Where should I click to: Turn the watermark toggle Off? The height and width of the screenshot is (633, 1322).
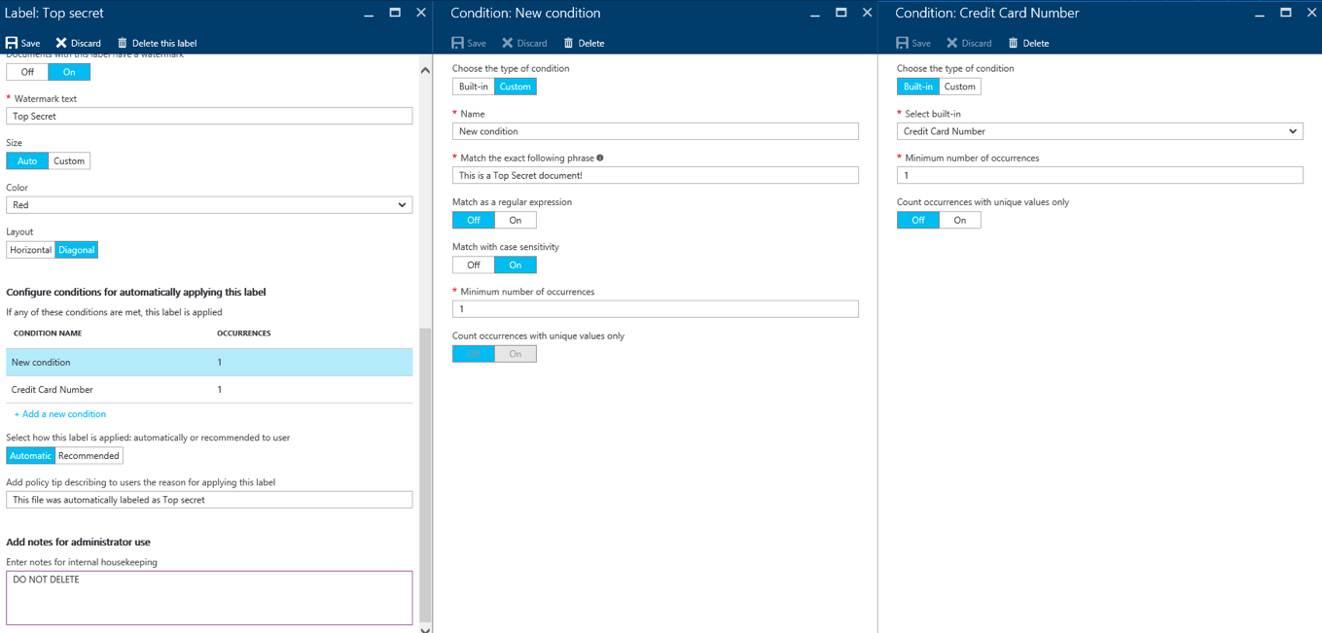(x=27, y=72)
